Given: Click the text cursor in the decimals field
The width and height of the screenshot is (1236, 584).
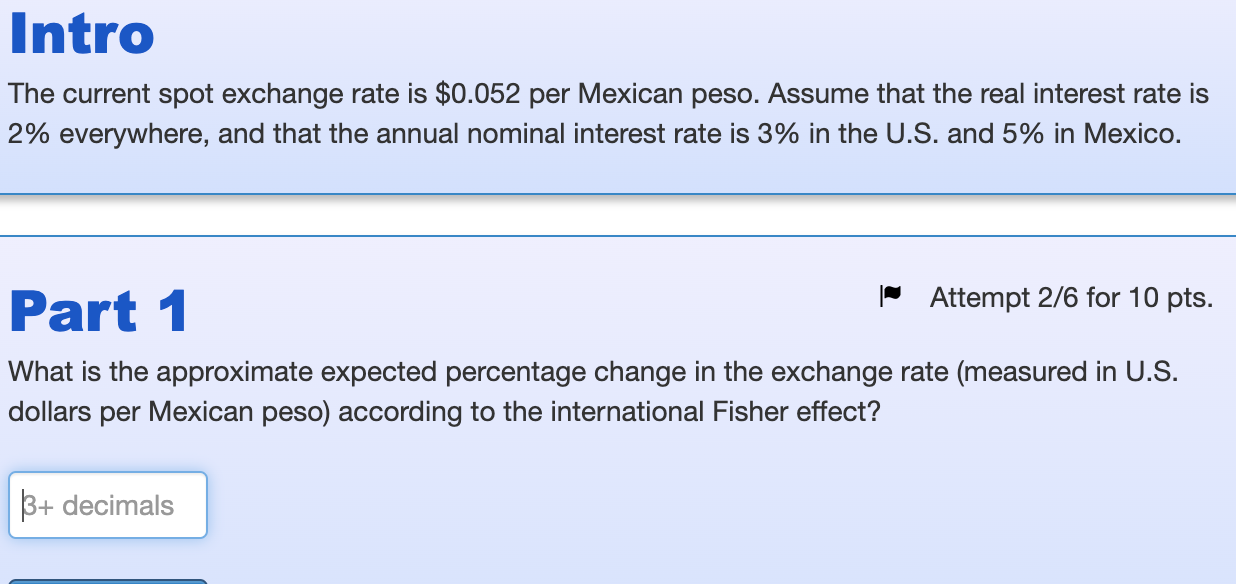Looking at the screenshot, I should (x=23, y=505).
